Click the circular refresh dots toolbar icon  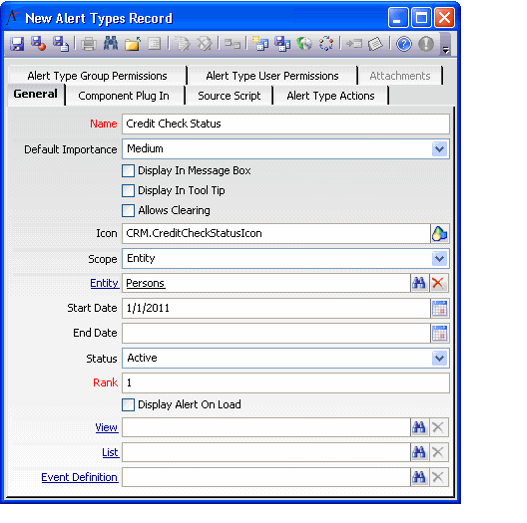[326, 44]
